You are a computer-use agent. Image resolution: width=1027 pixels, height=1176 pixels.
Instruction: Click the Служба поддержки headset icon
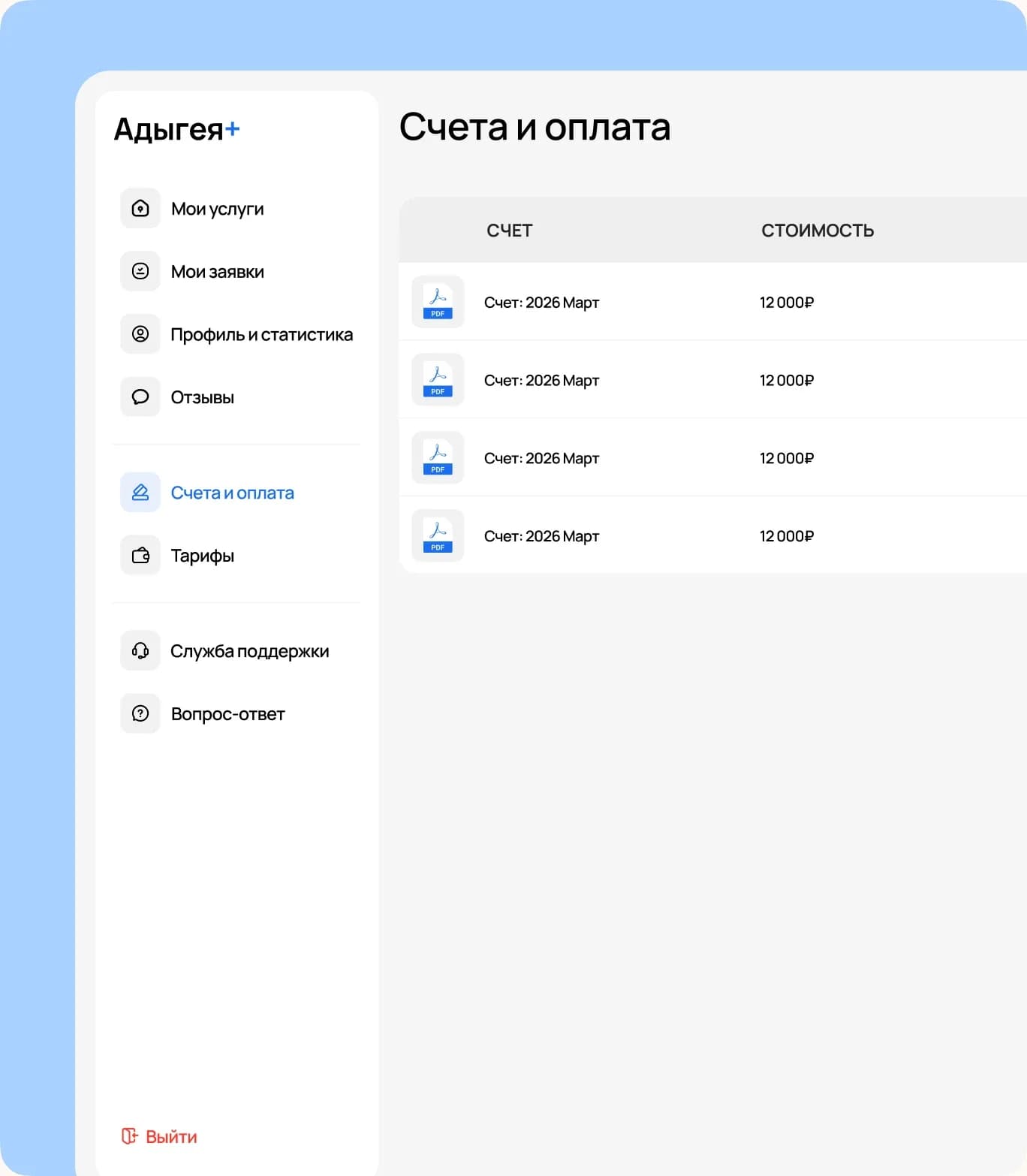tap(140, 650)
